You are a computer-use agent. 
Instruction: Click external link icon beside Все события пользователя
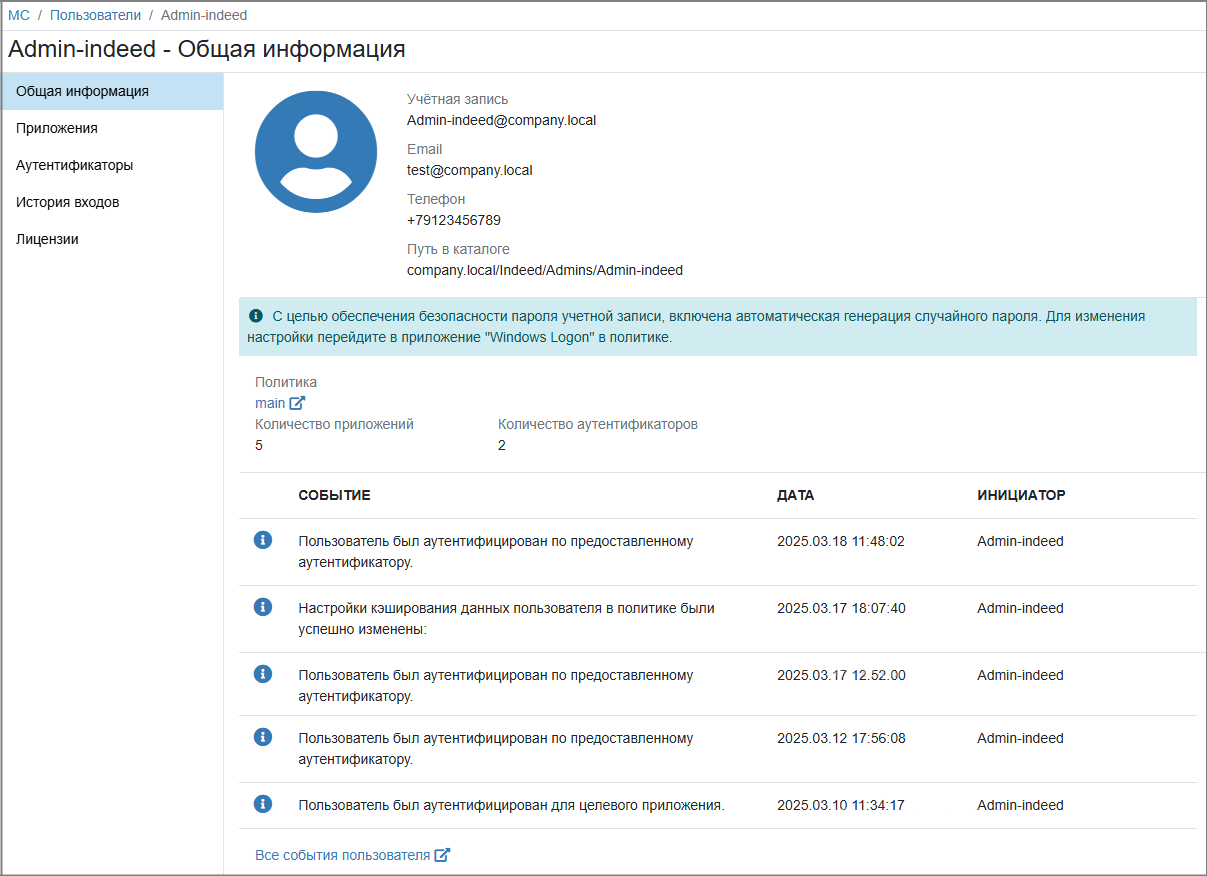click(442, 855)
